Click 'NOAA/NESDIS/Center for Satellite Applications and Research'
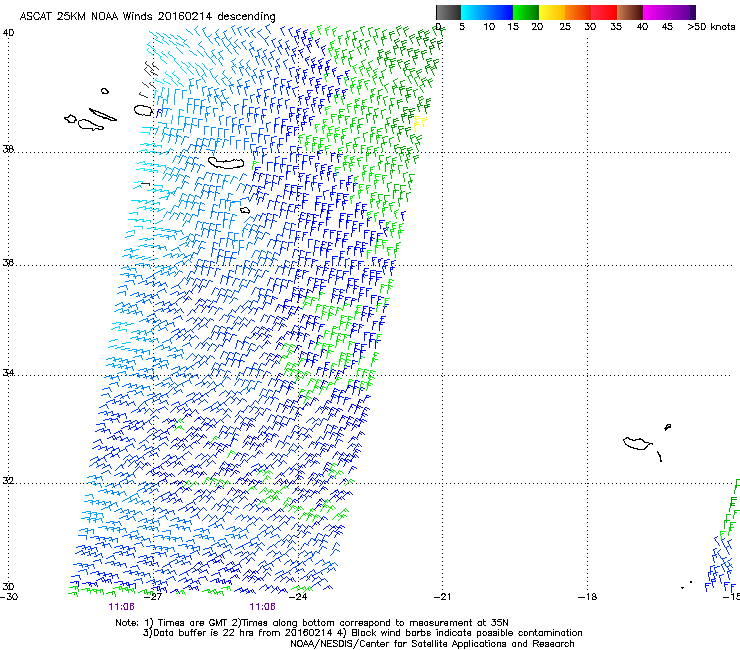The width and height of the screenshot is (740, 650). point(432,644)
